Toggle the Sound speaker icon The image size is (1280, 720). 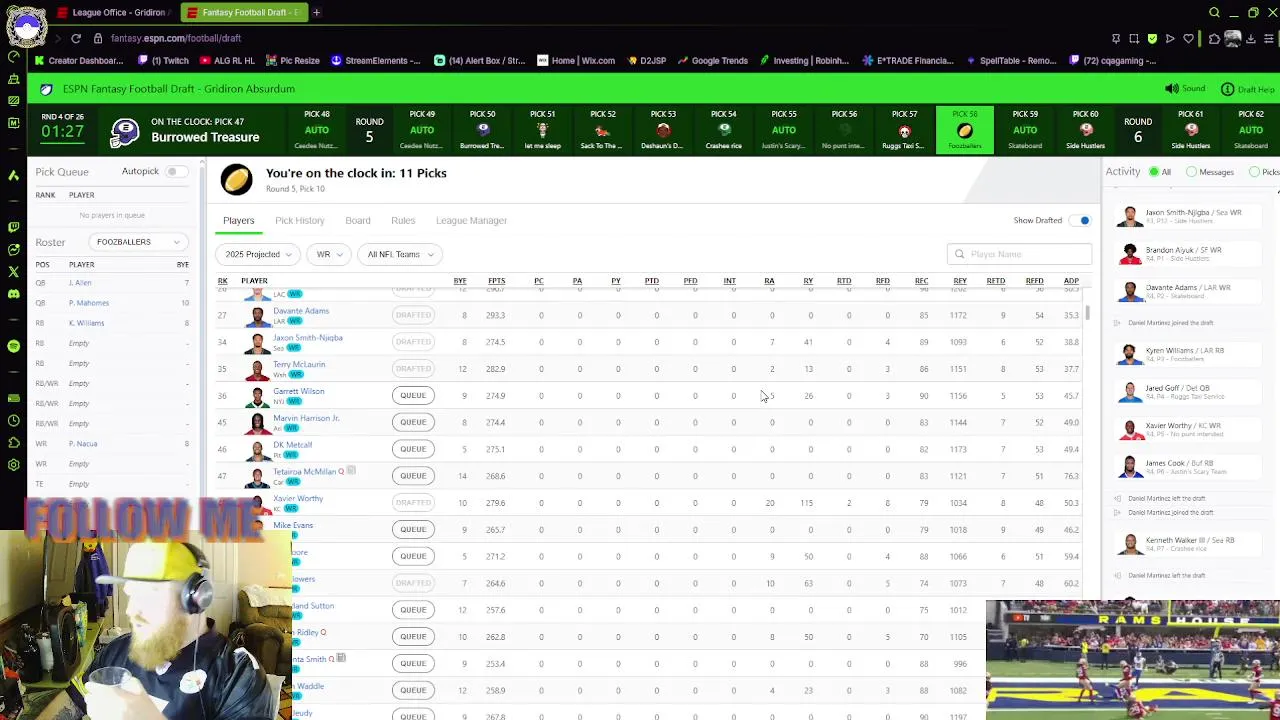click(1172, 89)
